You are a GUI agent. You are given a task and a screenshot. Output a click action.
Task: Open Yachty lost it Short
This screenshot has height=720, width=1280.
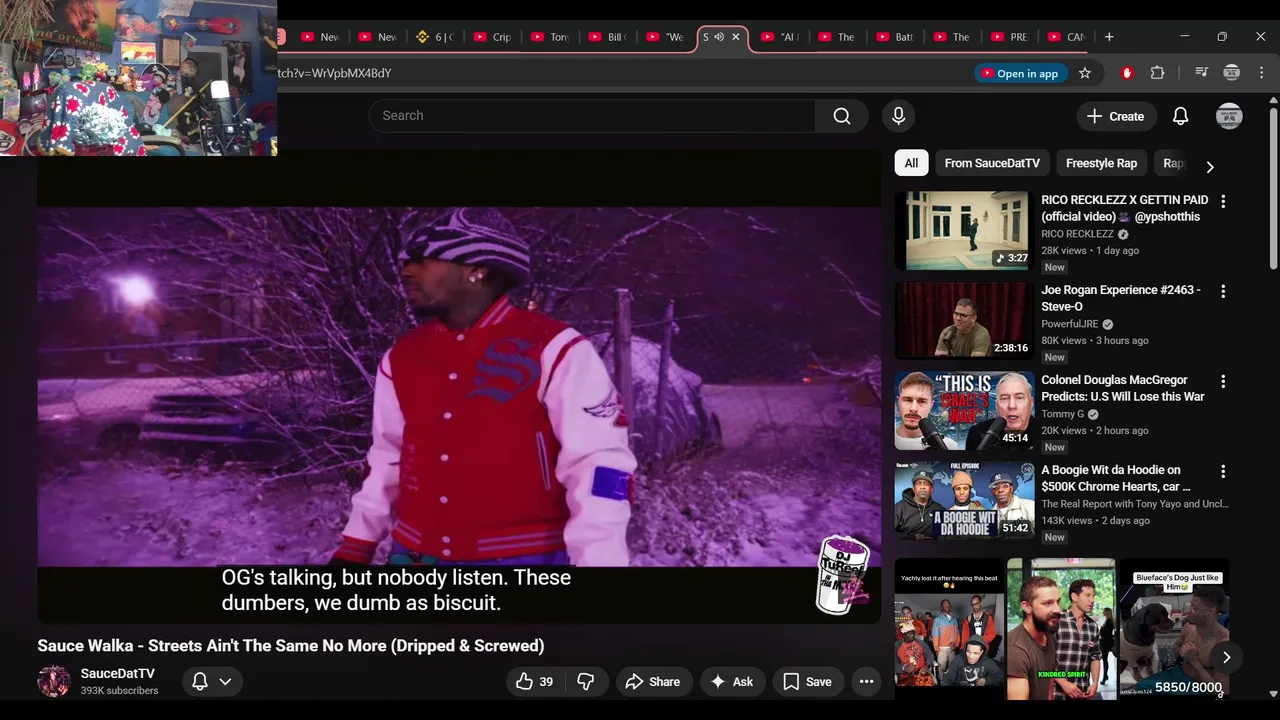949,628
